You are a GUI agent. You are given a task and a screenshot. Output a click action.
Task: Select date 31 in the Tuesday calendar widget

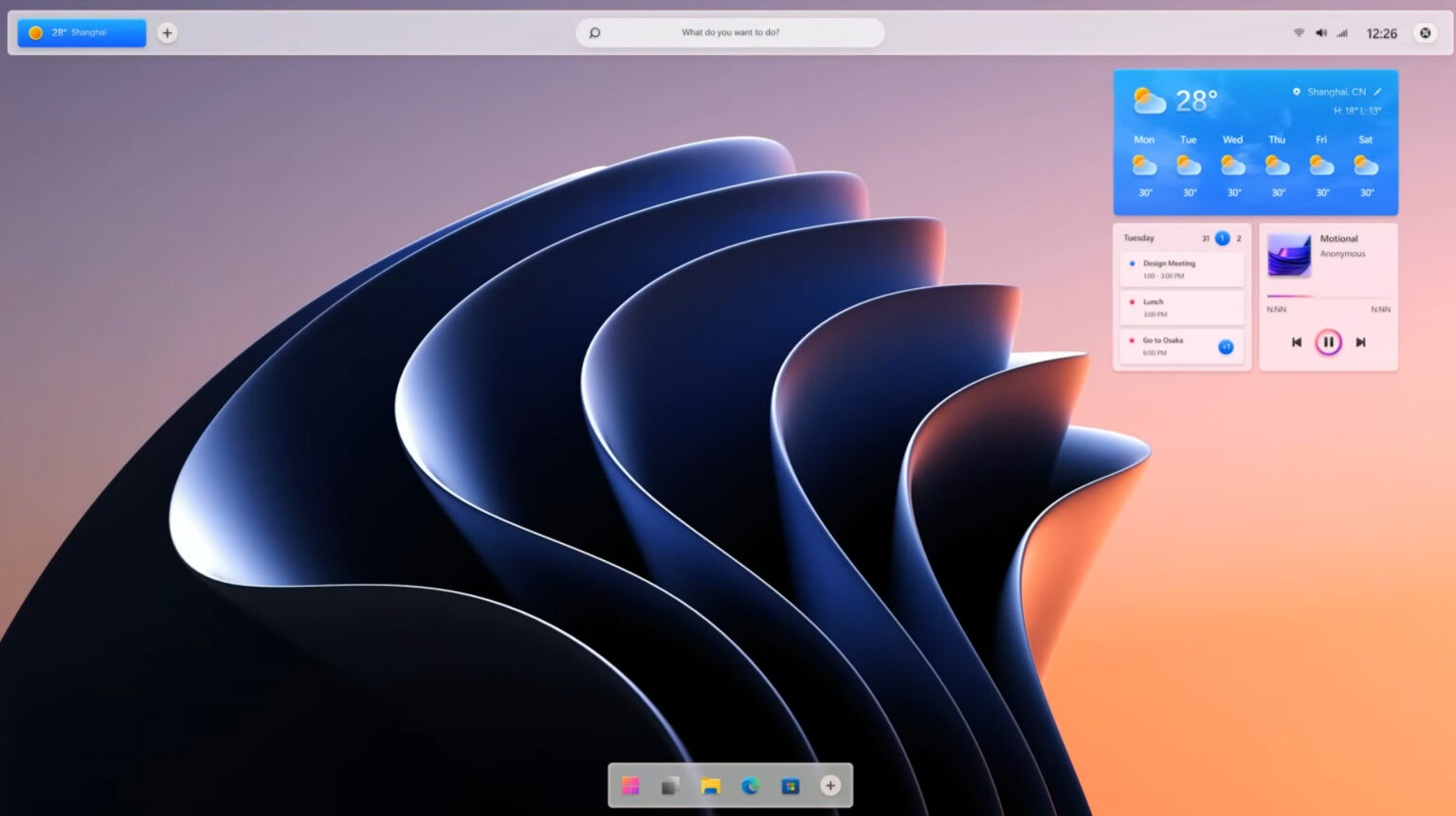pos(1205,238)
